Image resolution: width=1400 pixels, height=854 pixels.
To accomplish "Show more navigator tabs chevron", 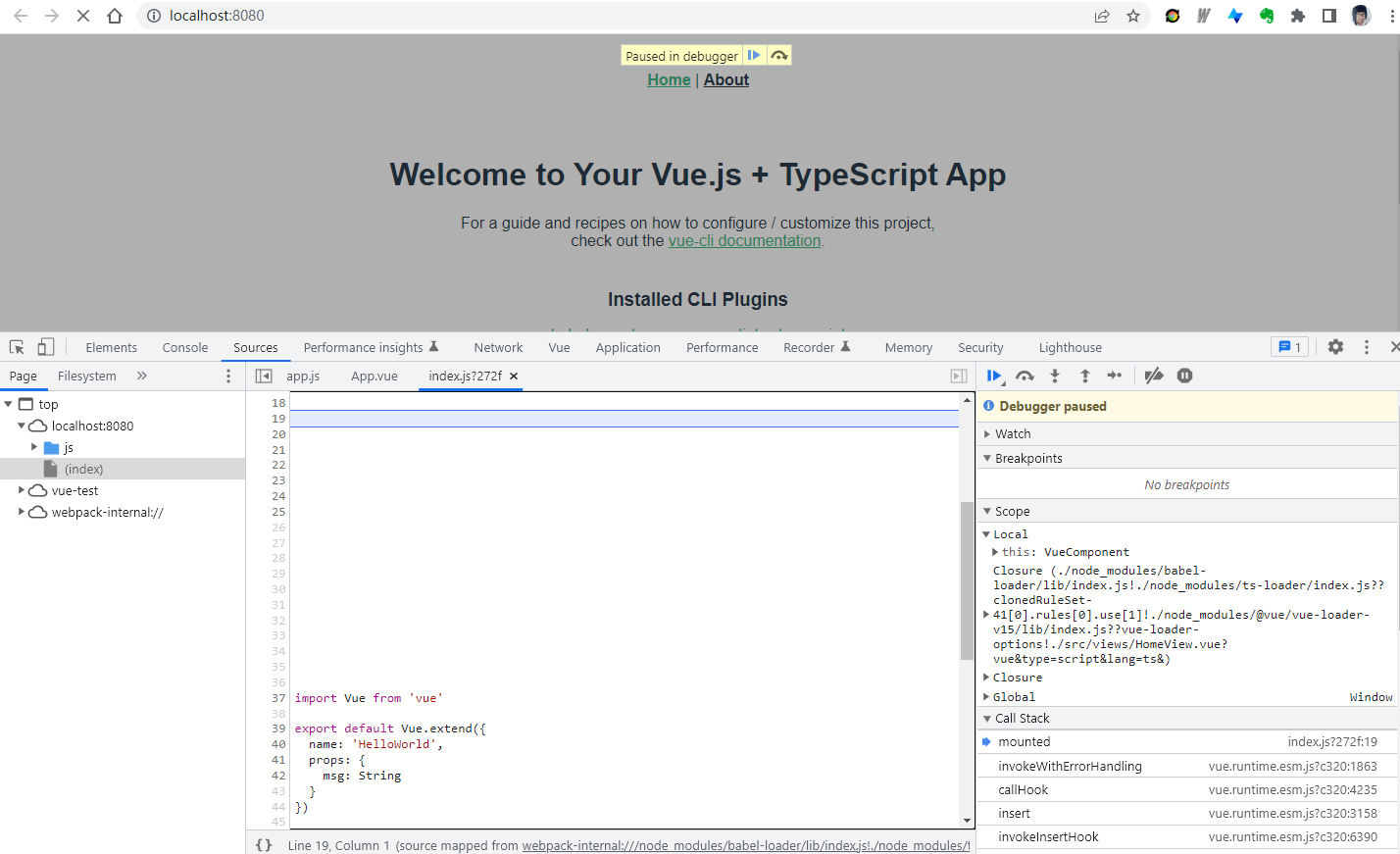I will [141, 376].
